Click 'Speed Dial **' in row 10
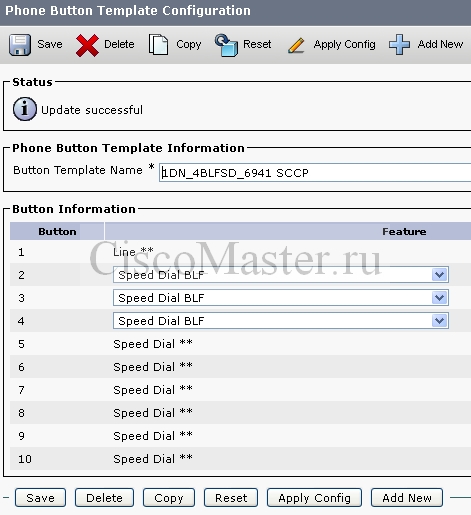The image size is (471, 515). click(x=153, y=459)
